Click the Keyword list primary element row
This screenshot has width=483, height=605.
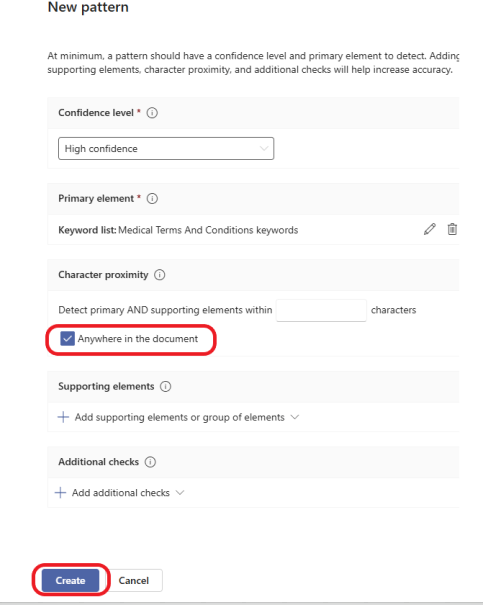253,230
